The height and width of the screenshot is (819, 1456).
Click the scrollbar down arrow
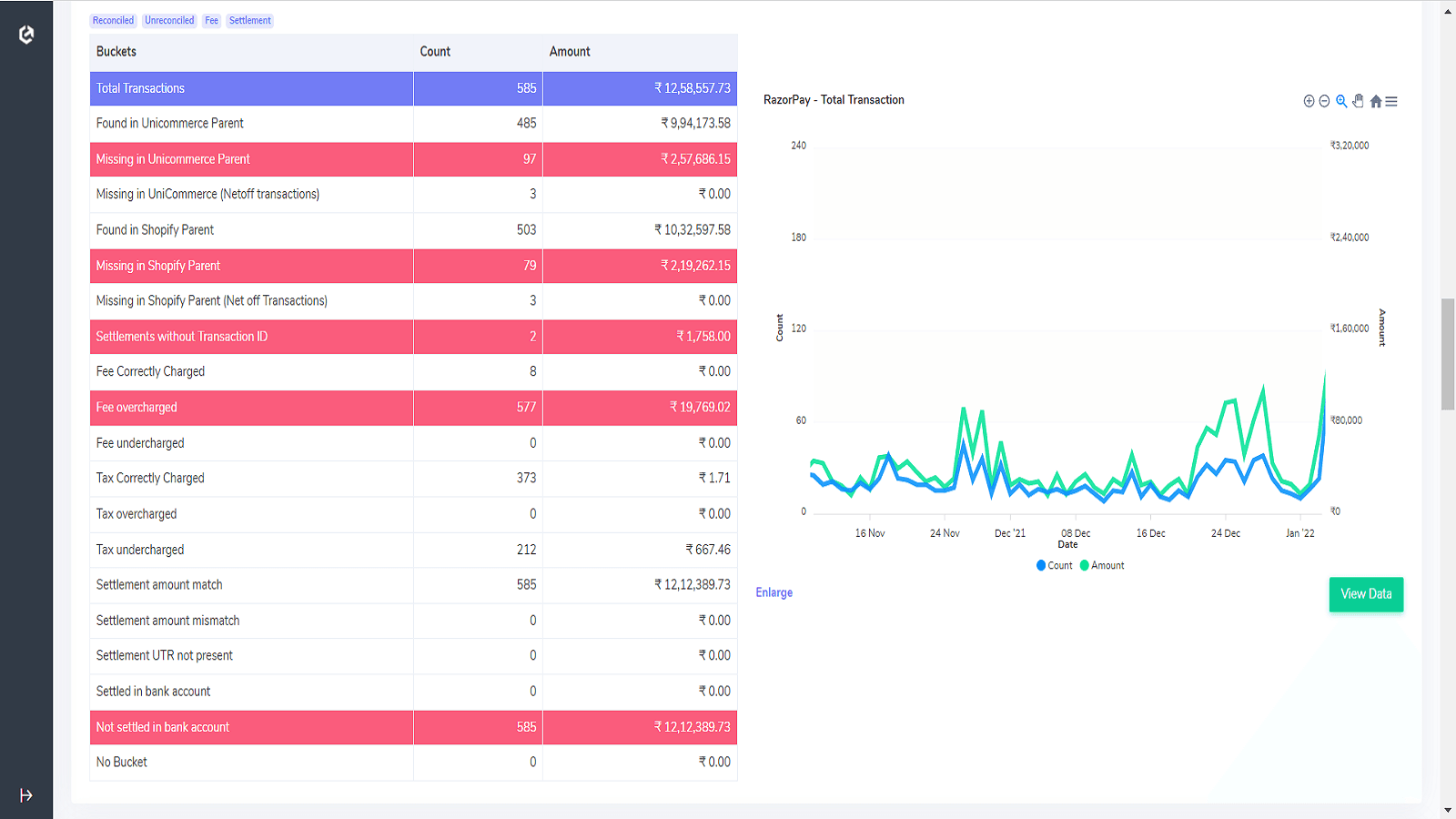[x=1448, y=810]
